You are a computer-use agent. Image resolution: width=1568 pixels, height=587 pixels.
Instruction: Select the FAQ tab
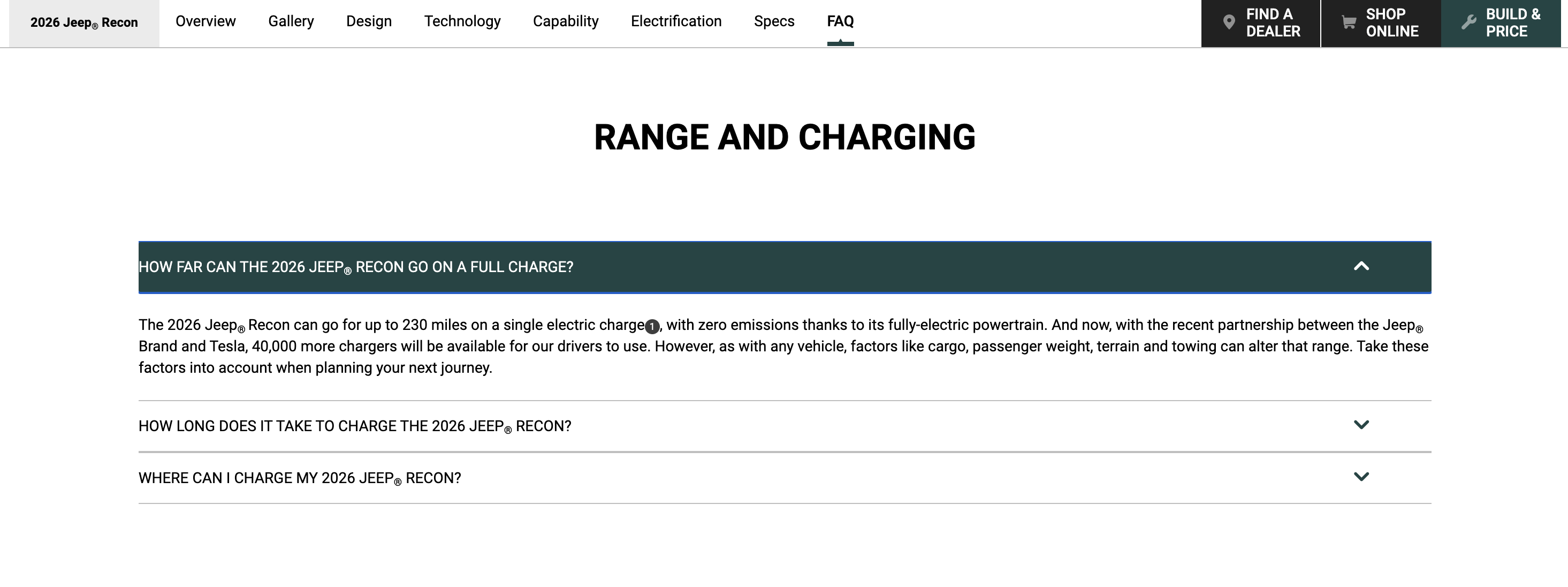click(x=840, y=21)
